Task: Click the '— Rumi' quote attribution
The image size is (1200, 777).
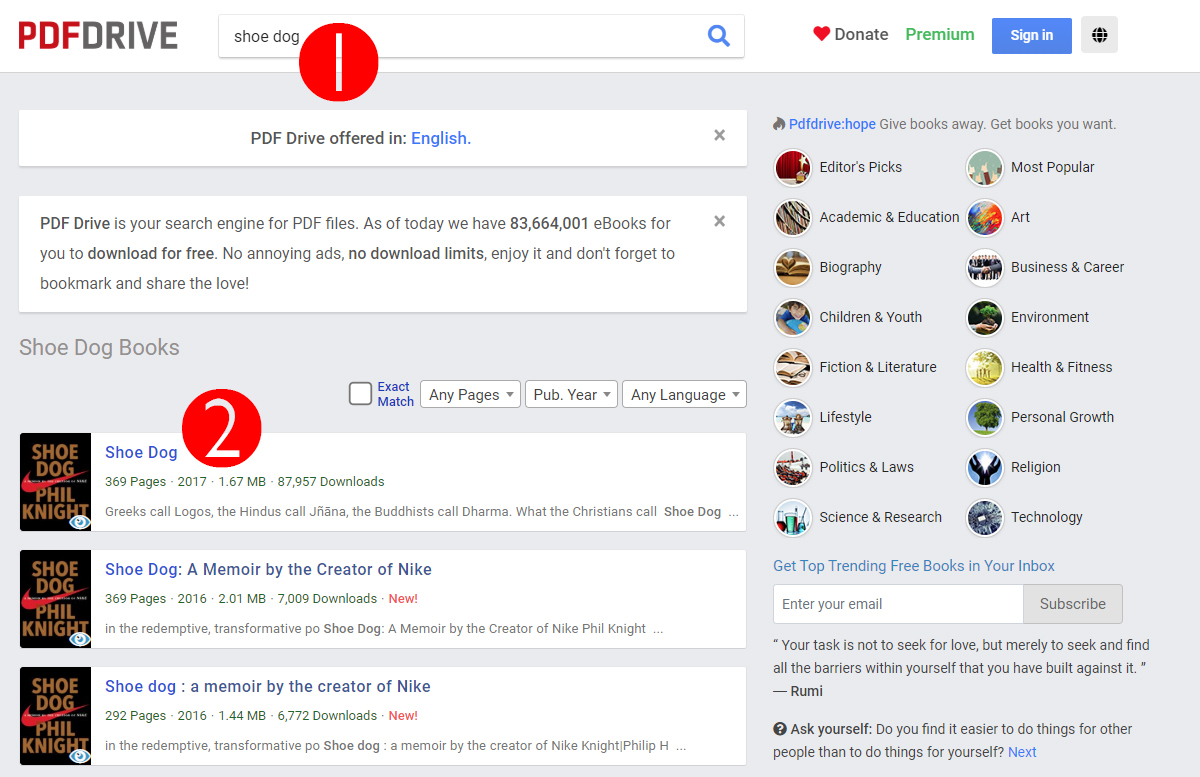Action: (x=798, y=691)
